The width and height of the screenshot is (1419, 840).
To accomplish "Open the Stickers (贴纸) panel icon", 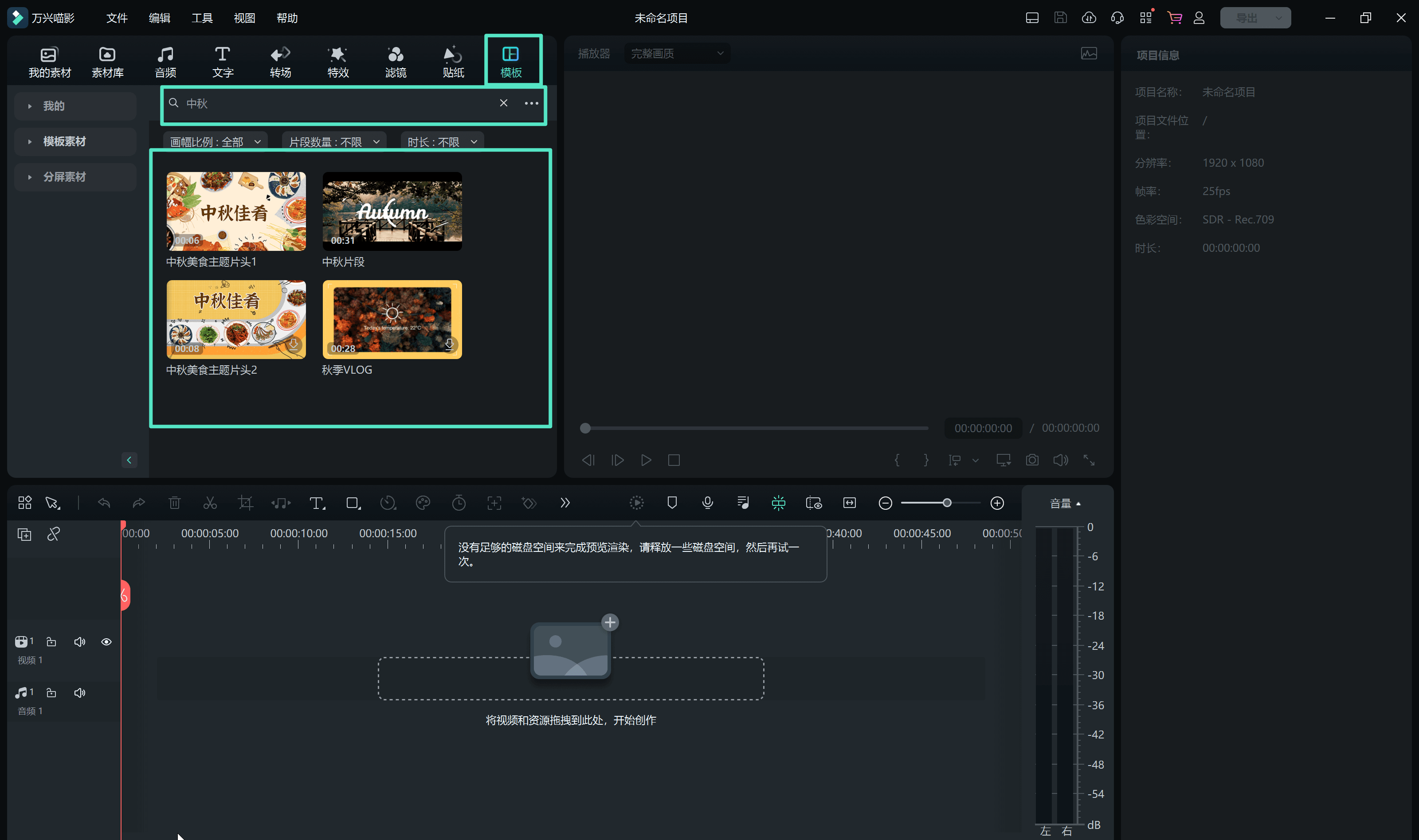I will coord(453,61).
